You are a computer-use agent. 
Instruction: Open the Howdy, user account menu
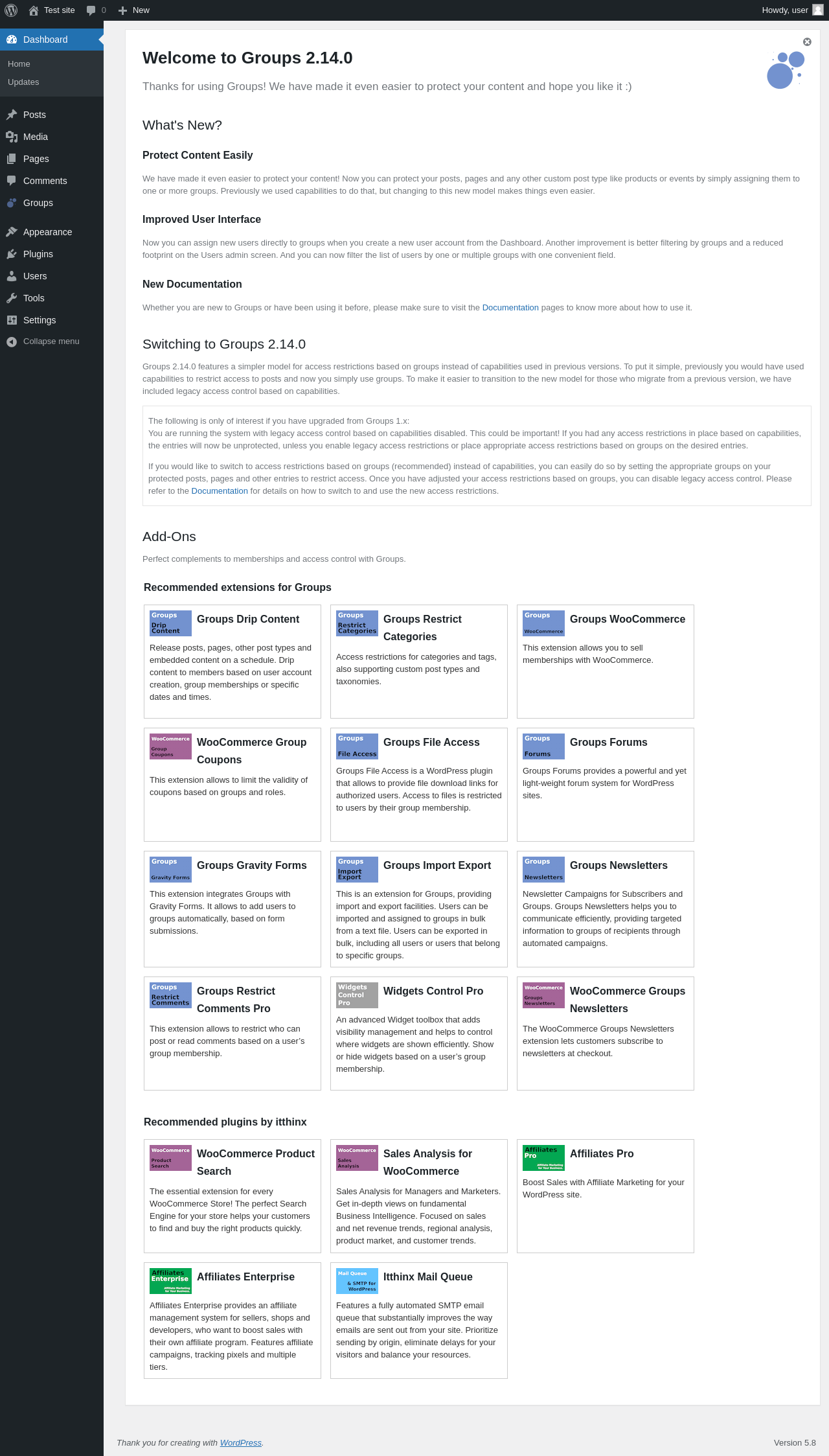pyautogui.click(x=792, y=10)
